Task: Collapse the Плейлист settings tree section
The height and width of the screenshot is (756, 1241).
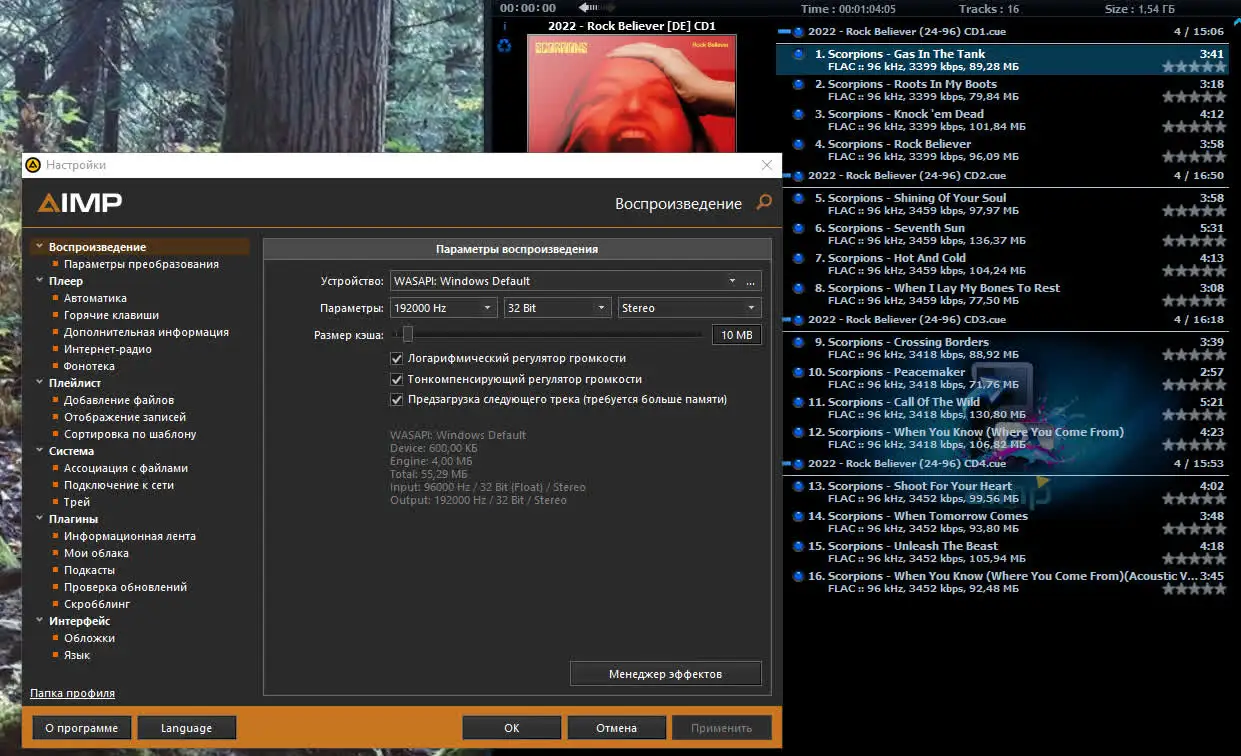Action: point(39,383)
